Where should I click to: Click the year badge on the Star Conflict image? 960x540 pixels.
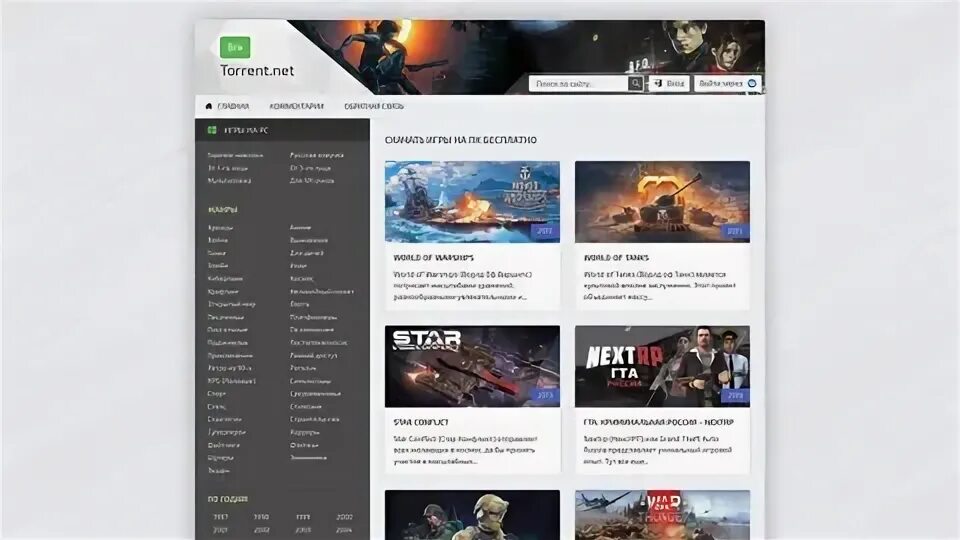[544, 395]
